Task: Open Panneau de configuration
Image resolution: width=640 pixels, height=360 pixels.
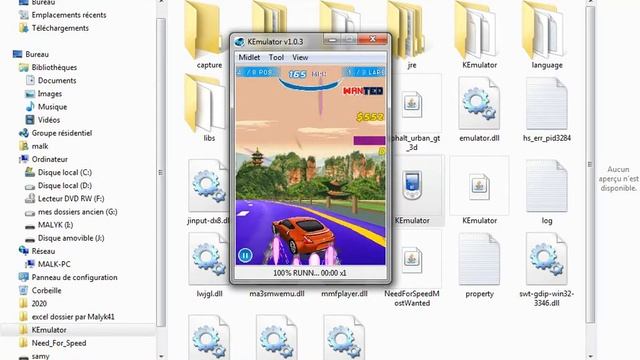Action: 74,277
